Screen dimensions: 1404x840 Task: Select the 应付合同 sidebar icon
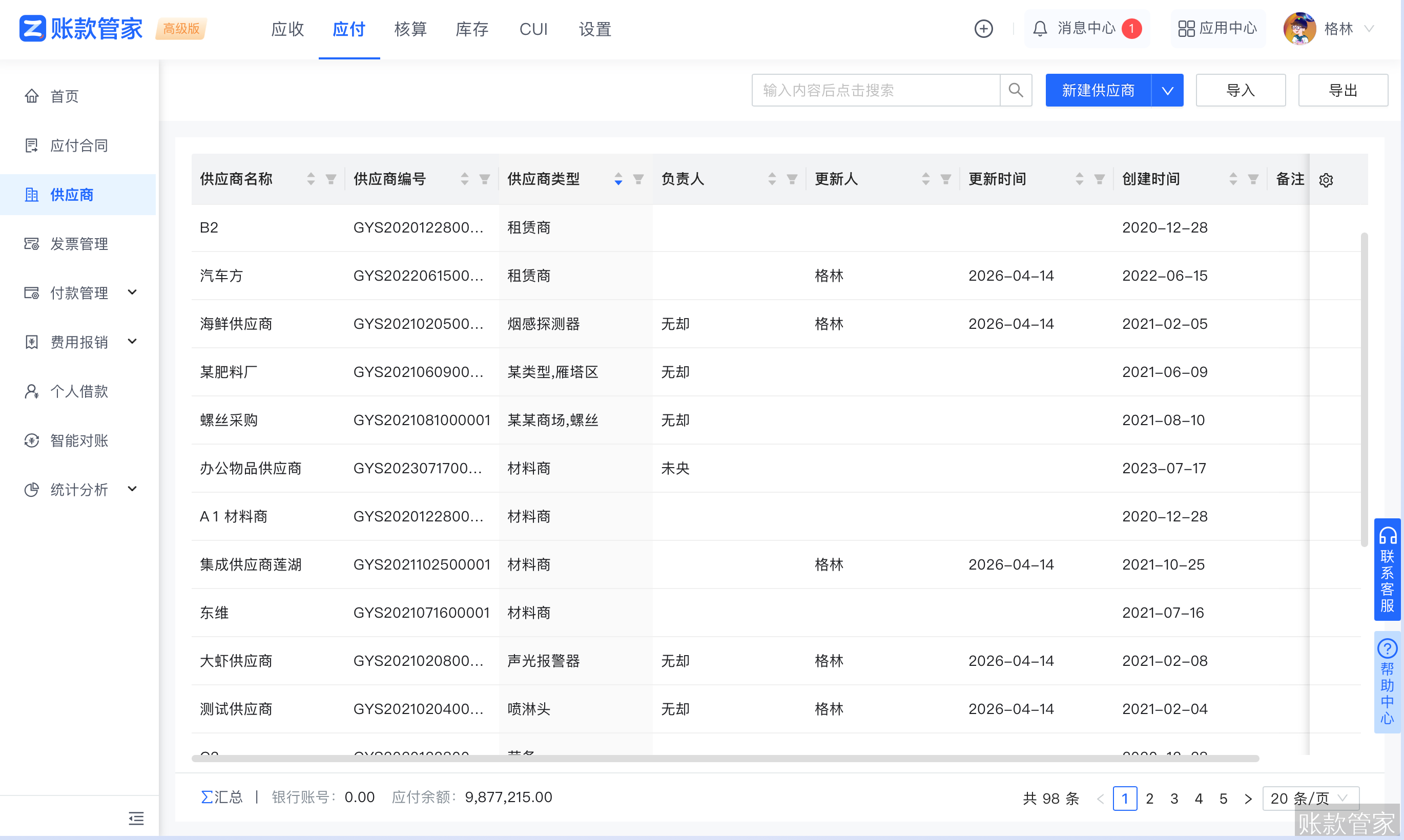tap(32, 145)
